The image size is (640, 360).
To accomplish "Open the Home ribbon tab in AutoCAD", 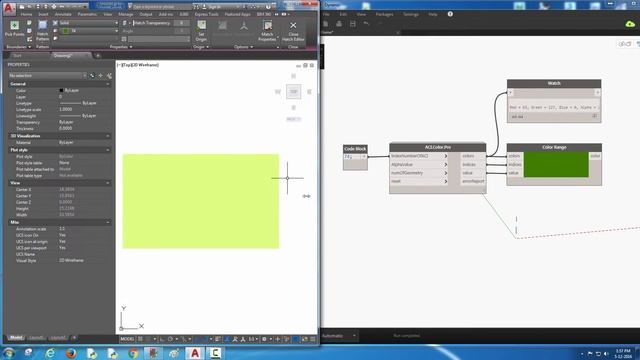I will pos(27,14).
